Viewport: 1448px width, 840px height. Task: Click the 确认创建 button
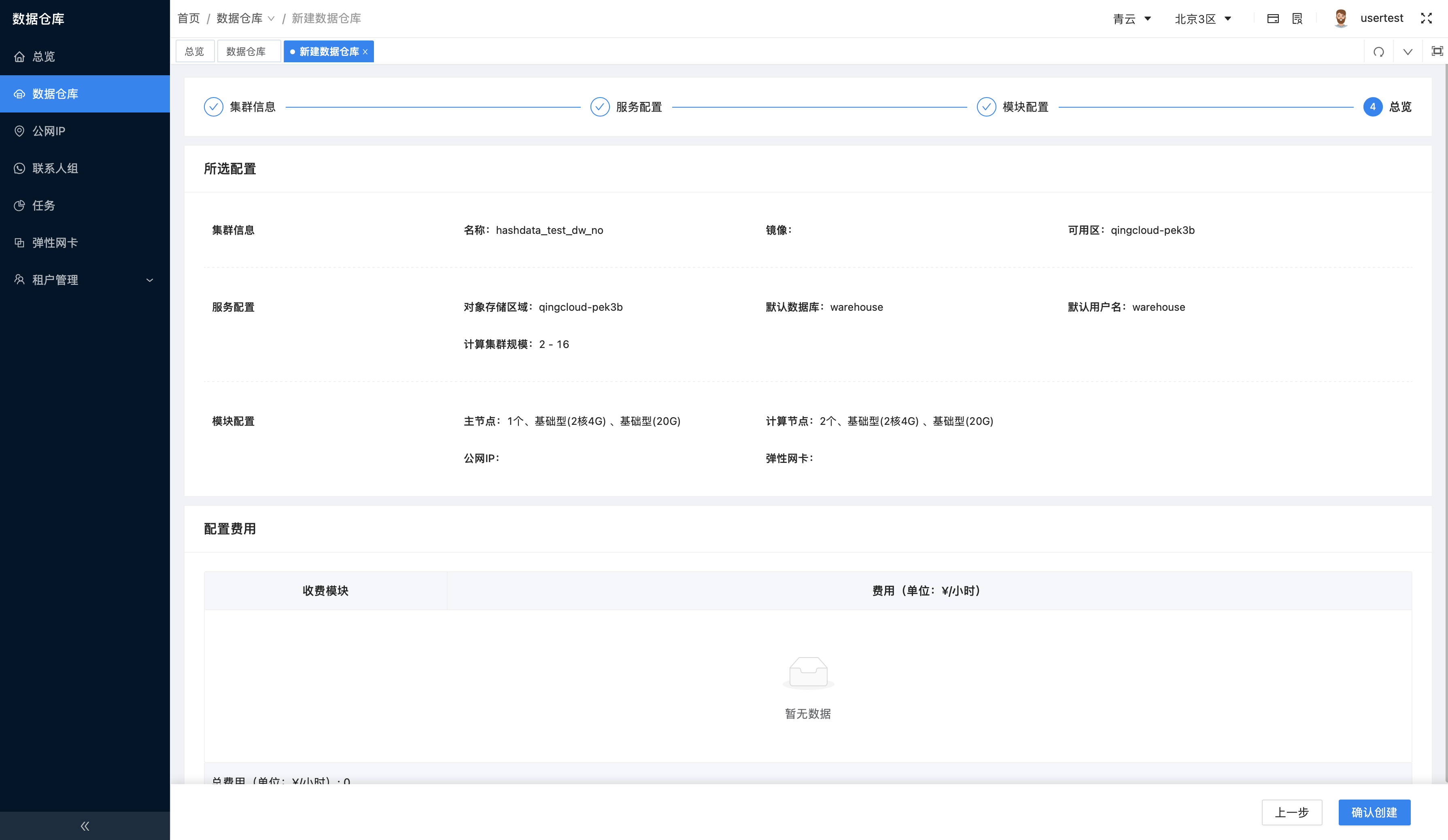click(1374, 812)
